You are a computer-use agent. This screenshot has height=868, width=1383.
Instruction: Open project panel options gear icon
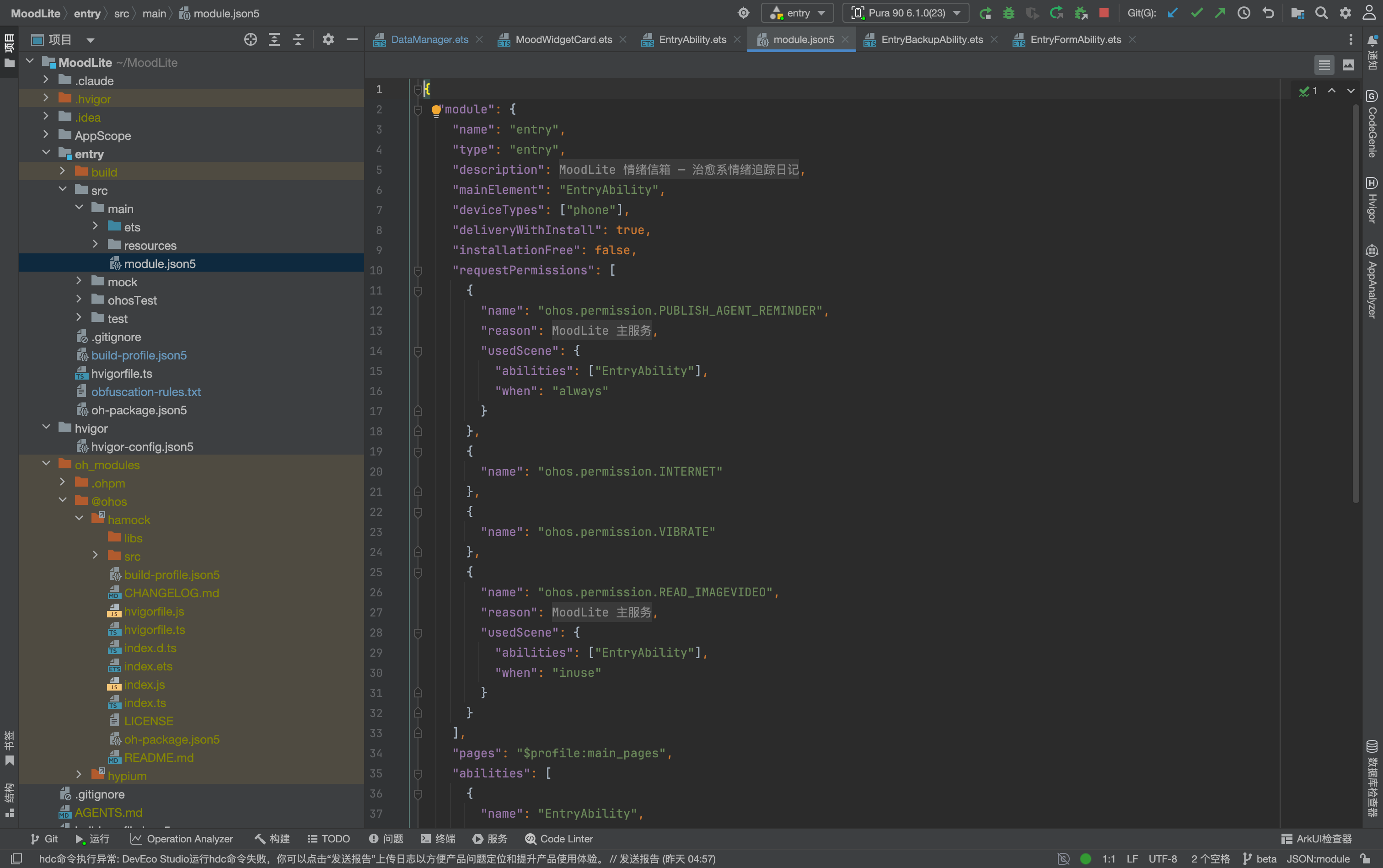click(x=328, y=40)
